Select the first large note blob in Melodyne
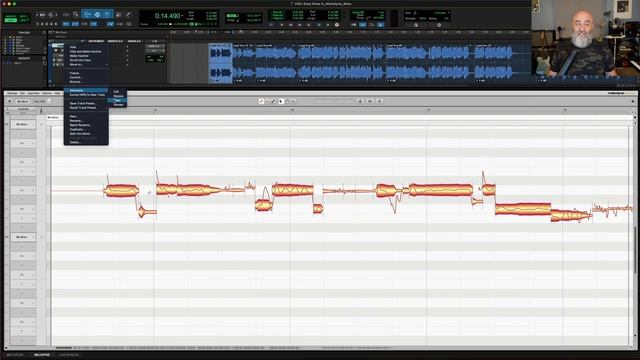The height and width of the screenshot is (360, 640). [121, 191]
